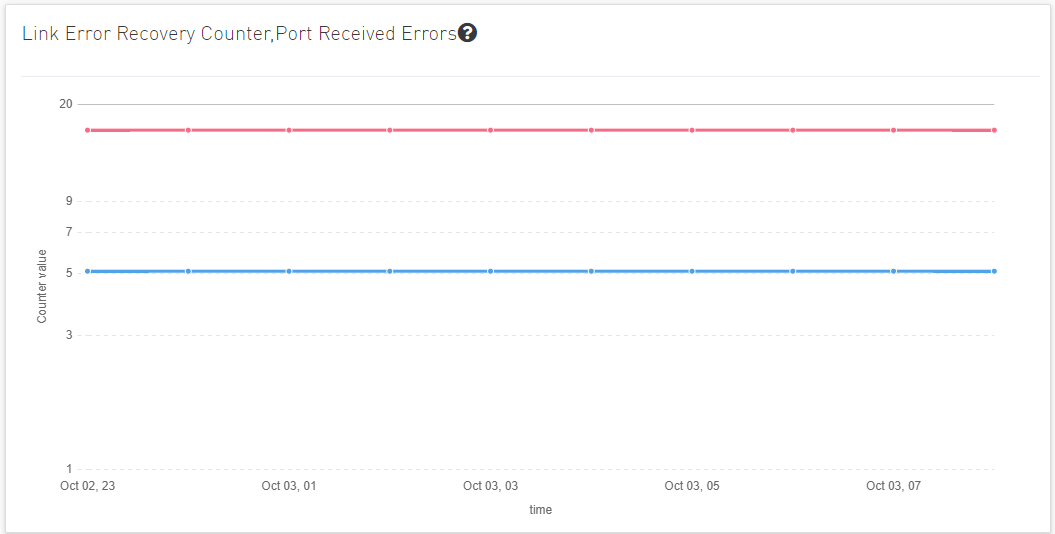Click the 'Oct 03, 03' x-axis tick label
1055x534 pixels.
click(x=491, y=486)
